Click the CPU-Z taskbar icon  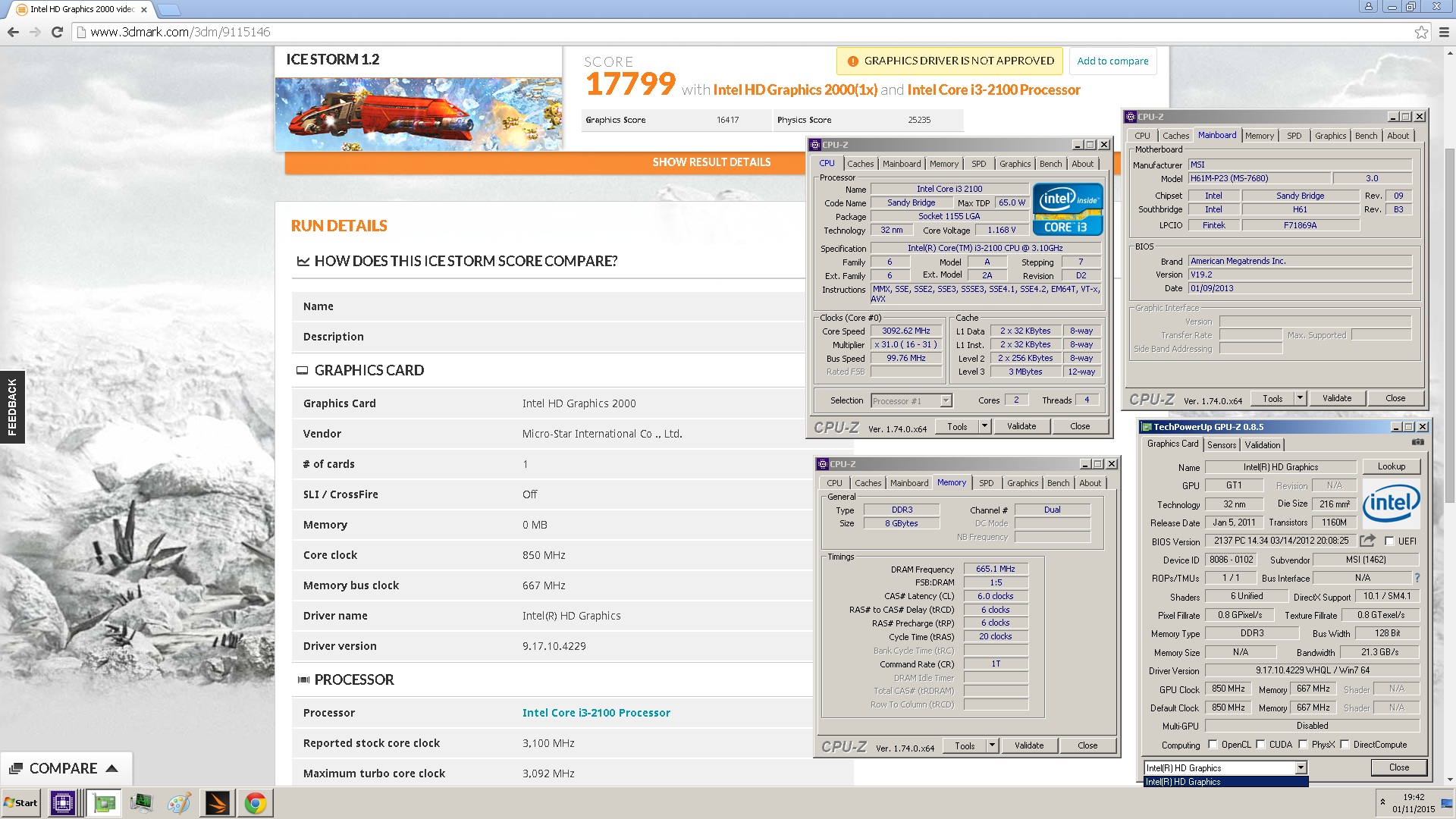pos(63,803)
